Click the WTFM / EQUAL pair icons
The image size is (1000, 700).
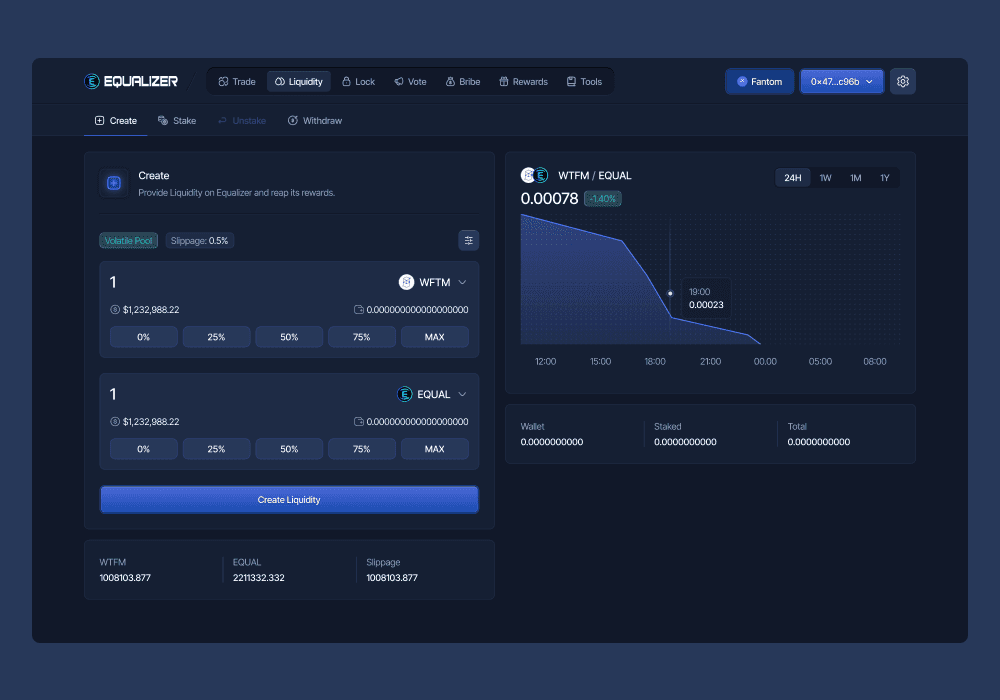[534, 175]
